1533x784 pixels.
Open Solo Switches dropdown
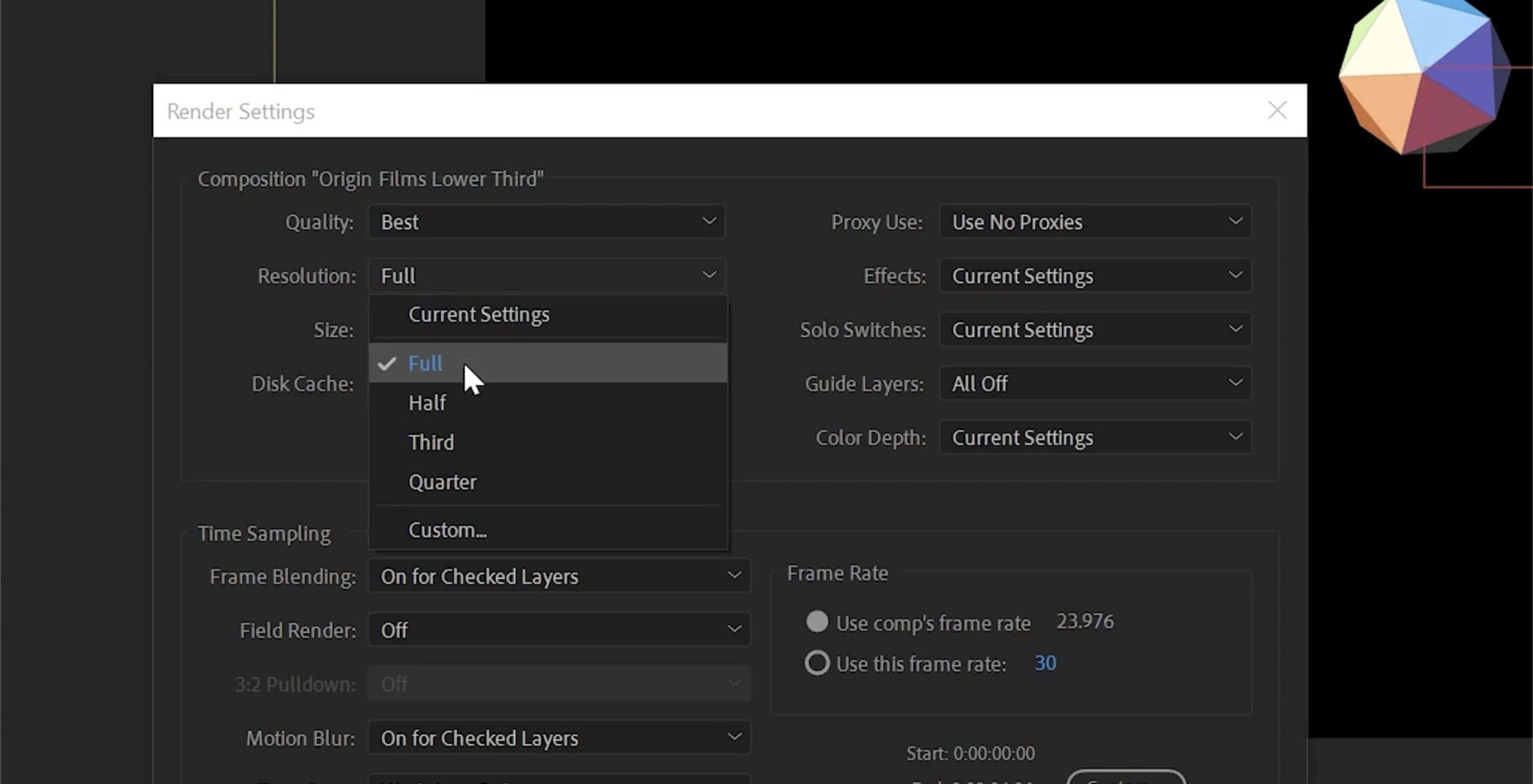tap(1095, 330)
